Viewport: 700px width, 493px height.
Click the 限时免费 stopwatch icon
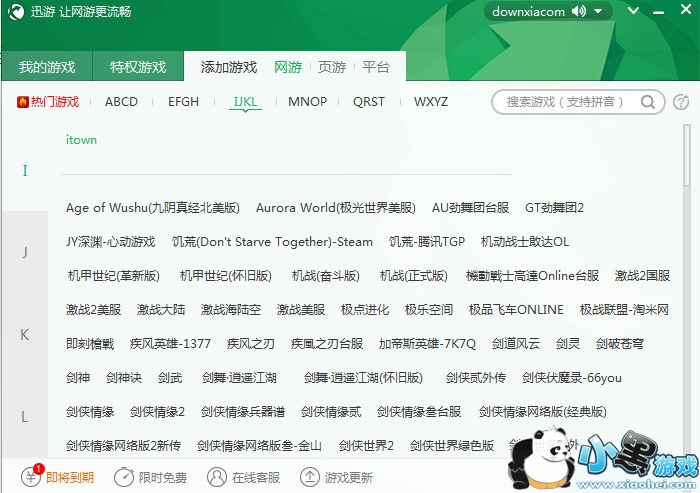[x=124, y=477]
